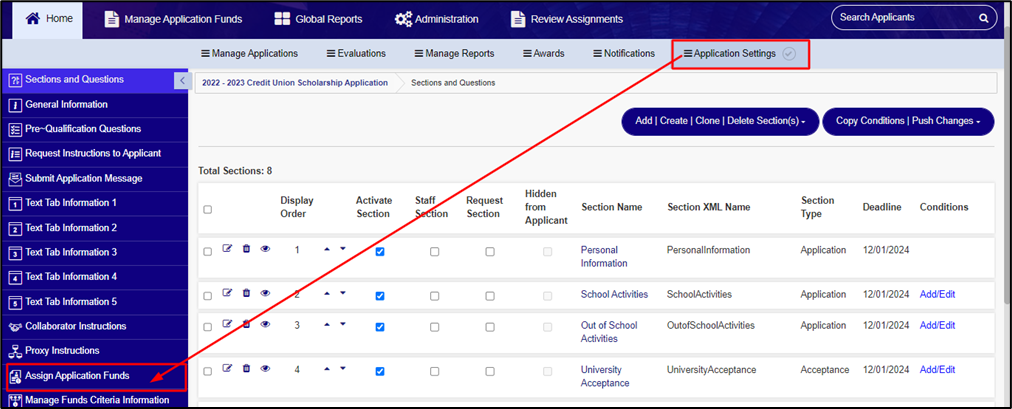Open the School Activities section link

click(x=614, y=294)
